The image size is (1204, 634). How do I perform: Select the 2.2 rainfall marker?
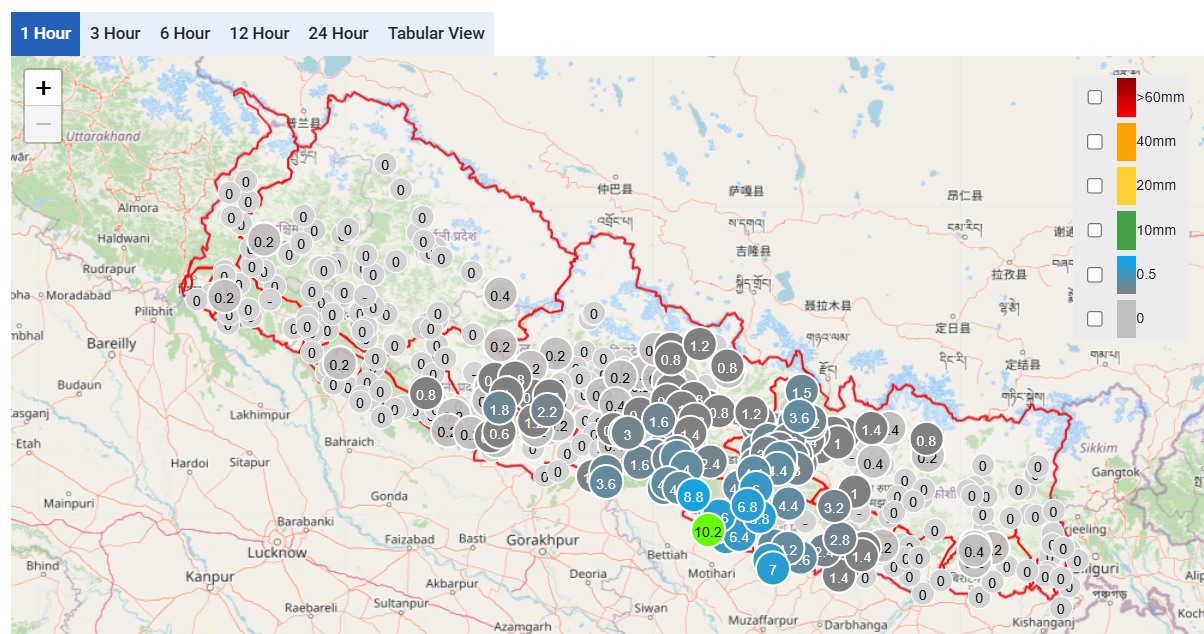[547, 411]
